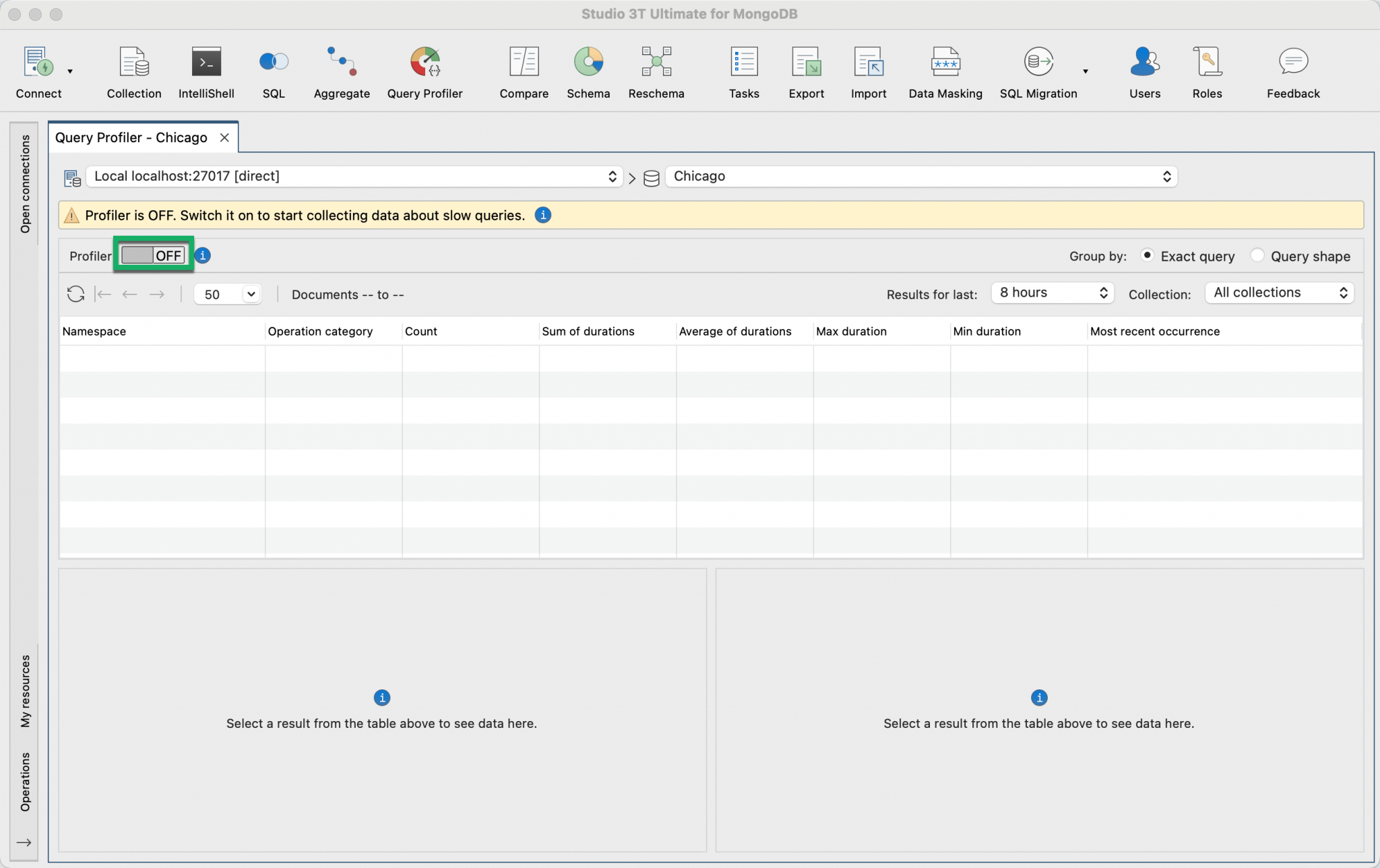Screen dimensions: 1380x868
Task: Open the Users manager
Action: tap(1143, 71)
